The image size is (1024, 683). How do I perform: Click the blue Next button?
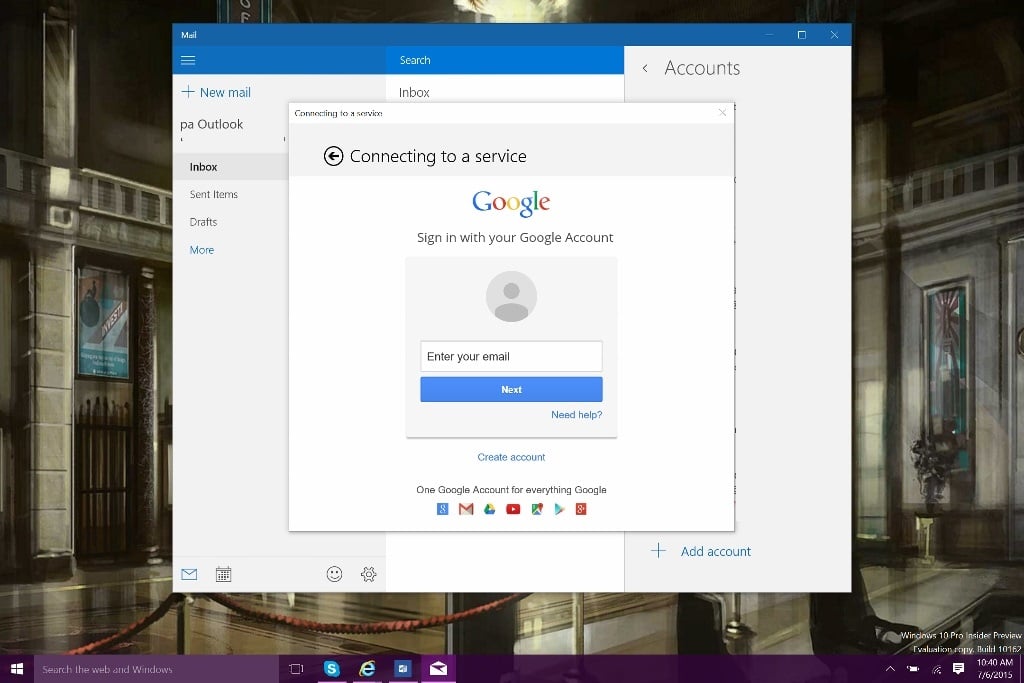click(x=511, y=389)
